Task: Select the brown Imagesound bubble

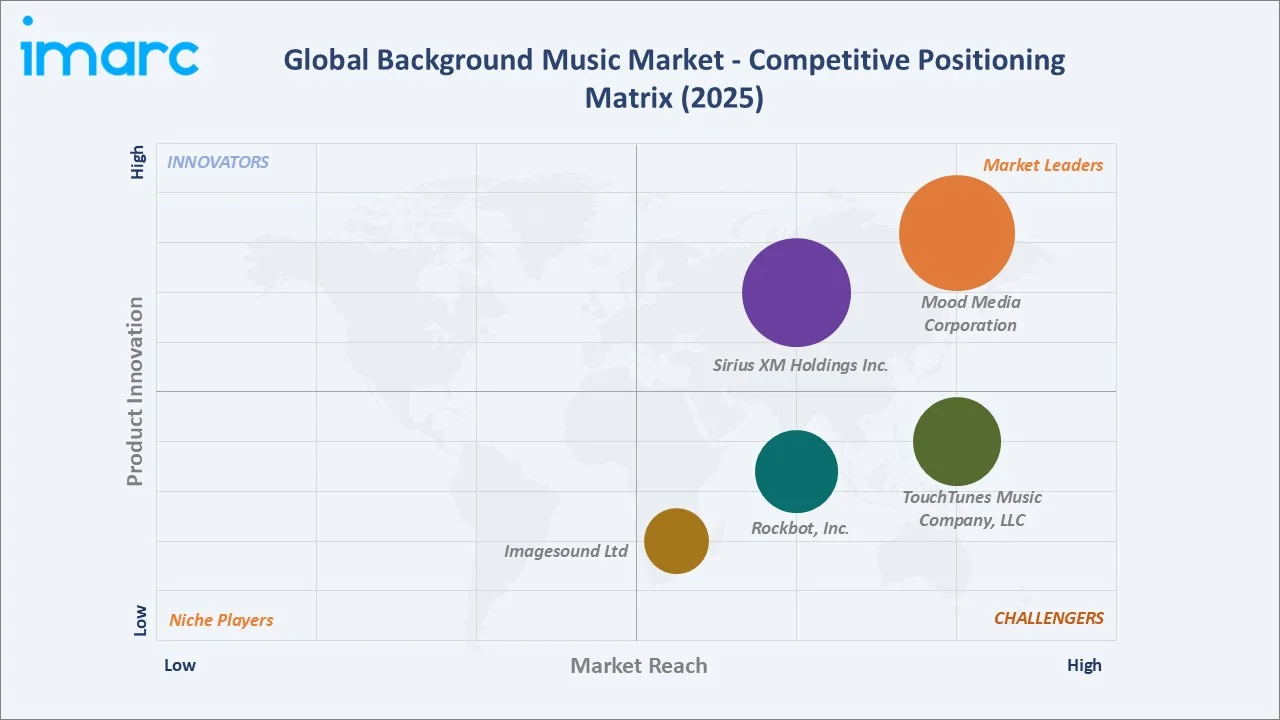Action: coord(676,541)
